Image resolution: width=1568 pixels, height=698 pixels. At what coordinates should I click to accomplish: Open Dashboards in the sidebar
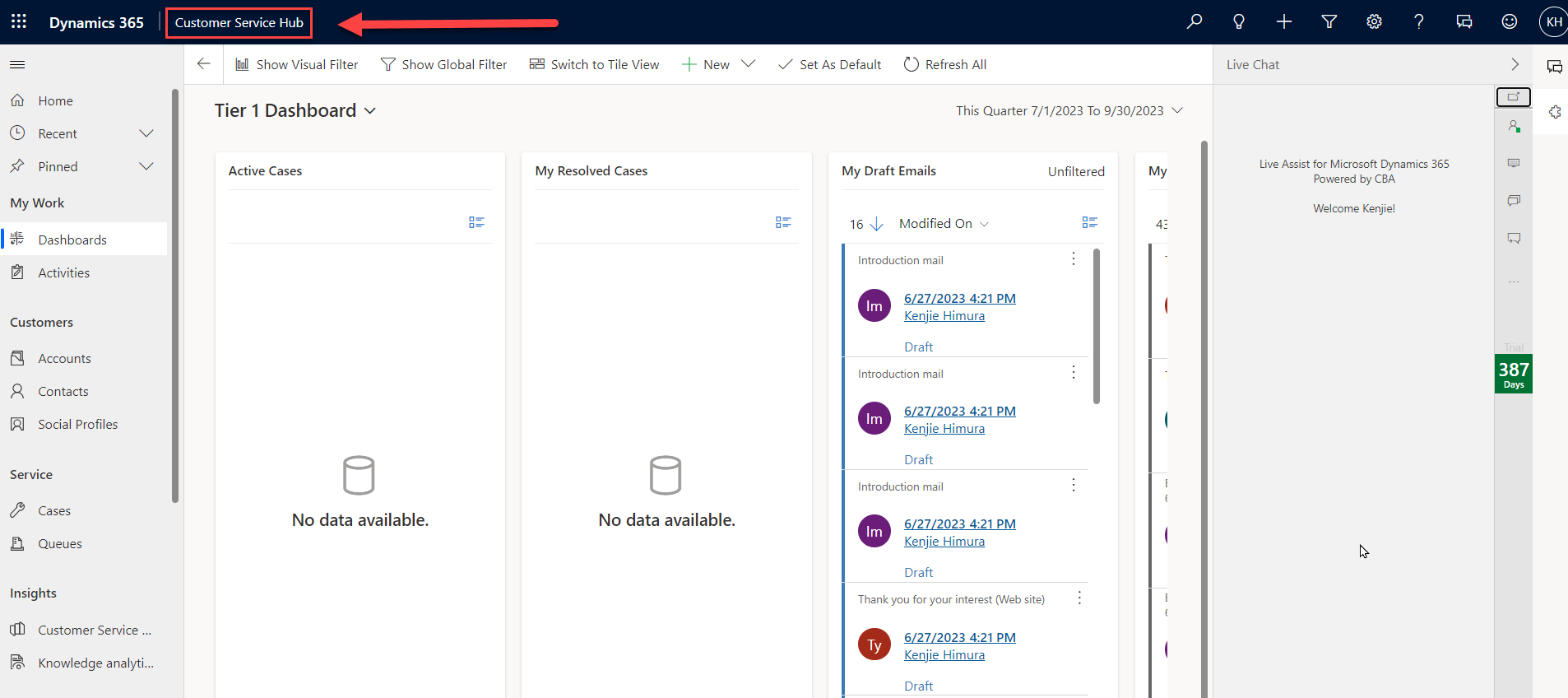point(84,240)
